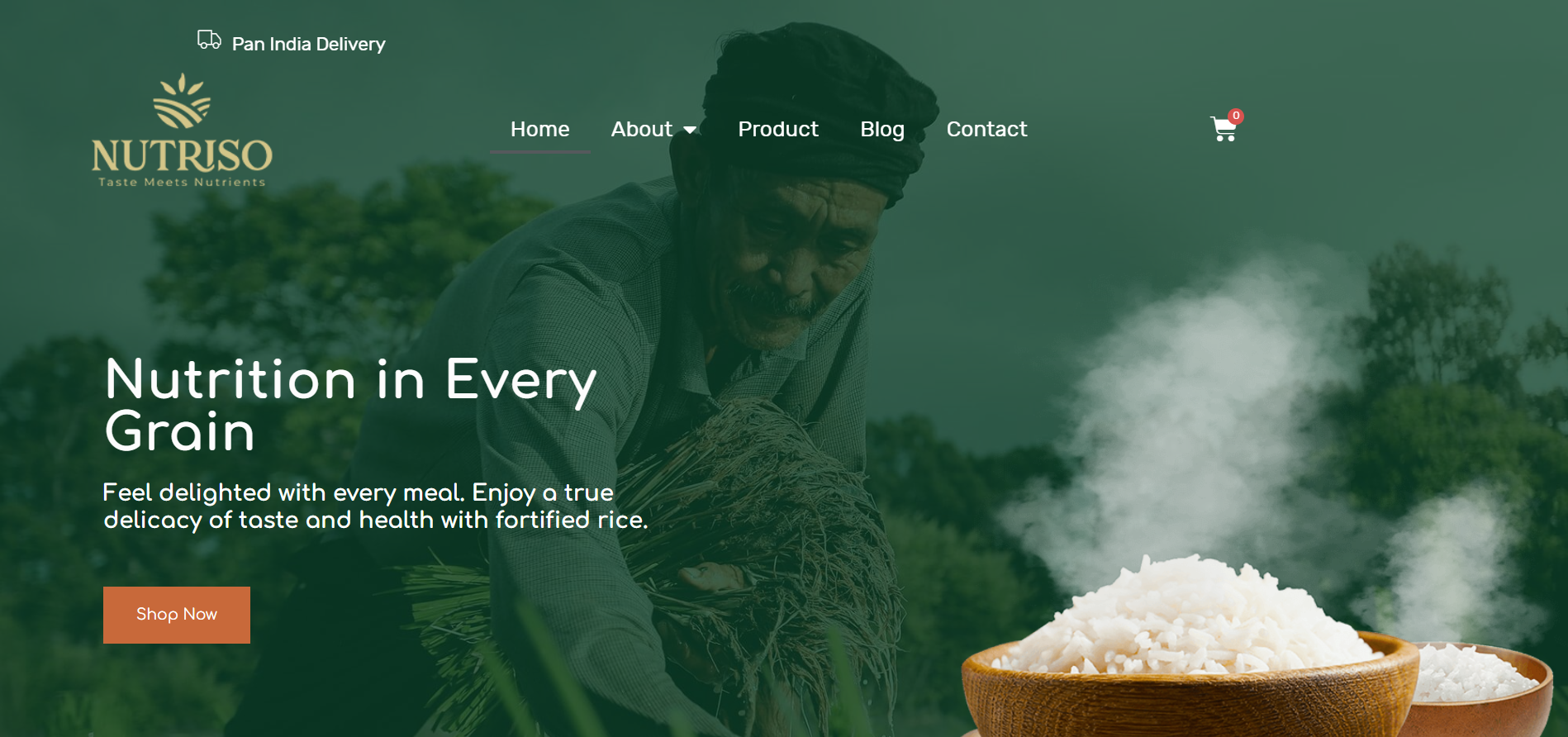Click the steaming rice bowl image

1190,649
